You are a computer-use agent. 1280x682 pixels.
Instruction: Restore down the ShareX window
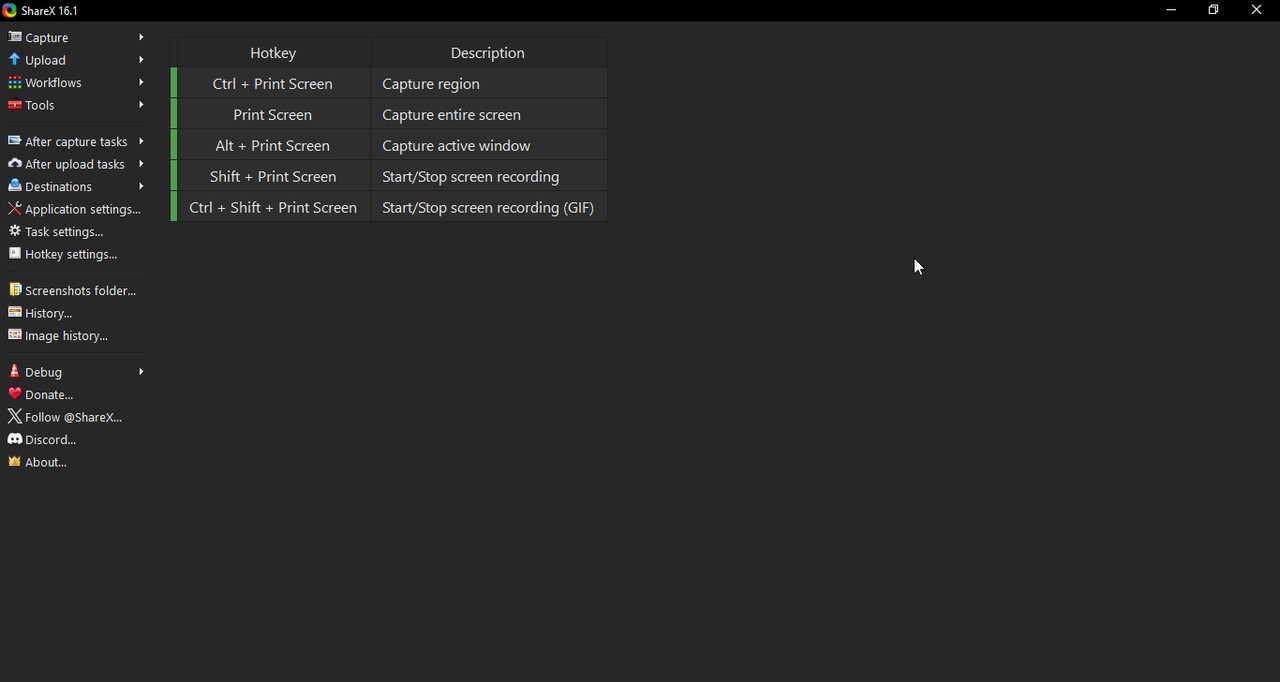[x=1213, y=10]
